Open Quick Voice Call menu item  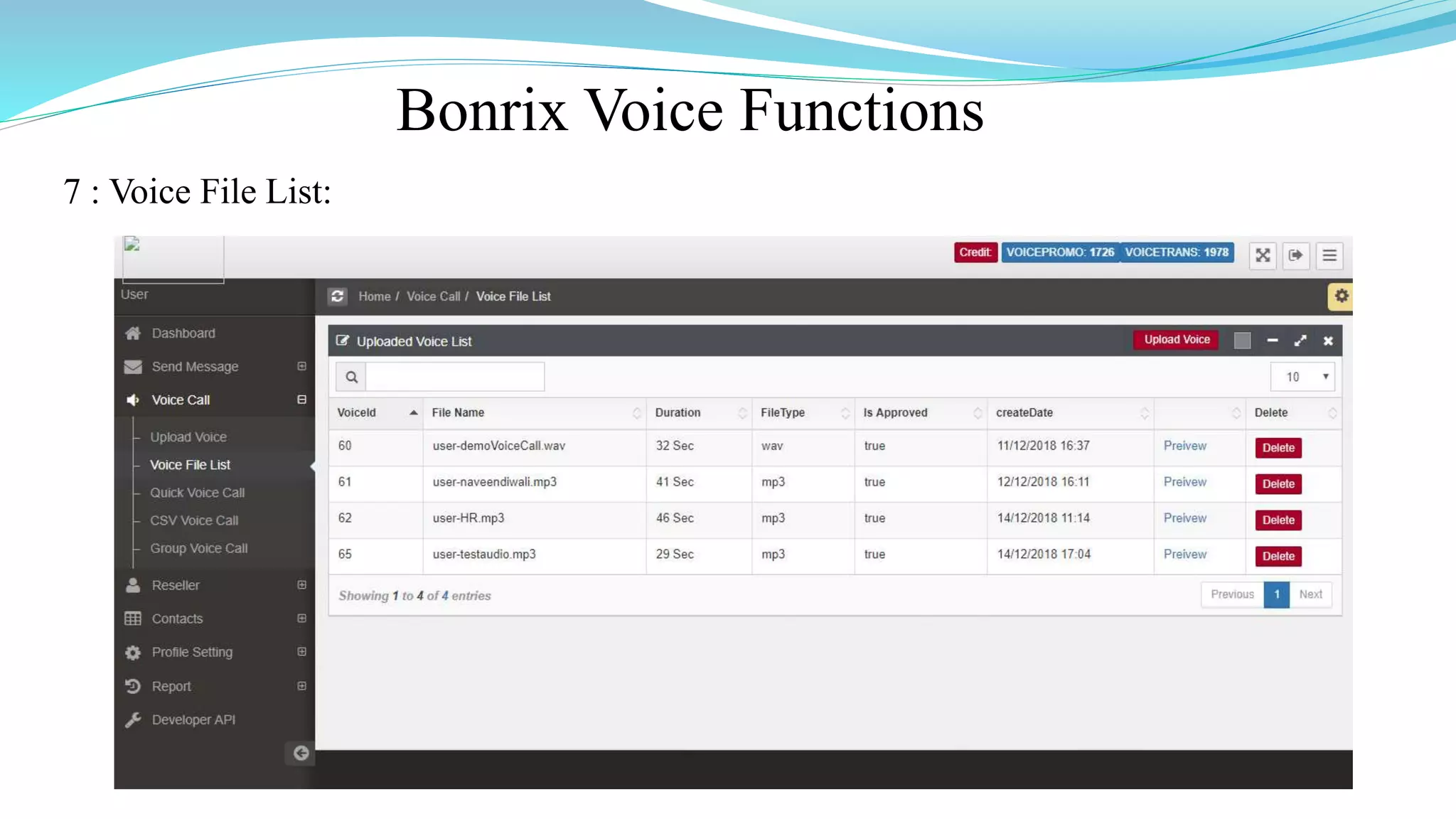197,493
